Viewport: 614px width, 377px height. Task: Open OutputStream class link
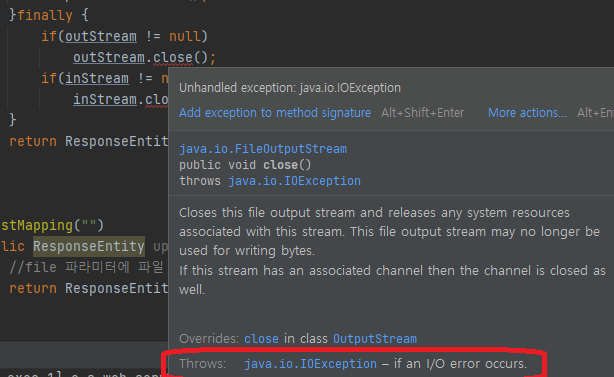(375, 339)
